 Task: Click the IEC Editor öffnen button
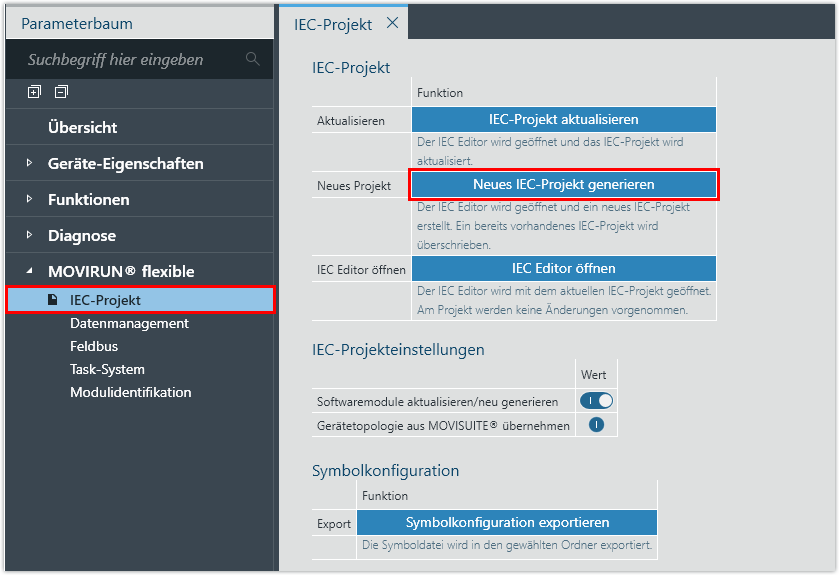pyautogui.click(x=563, y=268)
